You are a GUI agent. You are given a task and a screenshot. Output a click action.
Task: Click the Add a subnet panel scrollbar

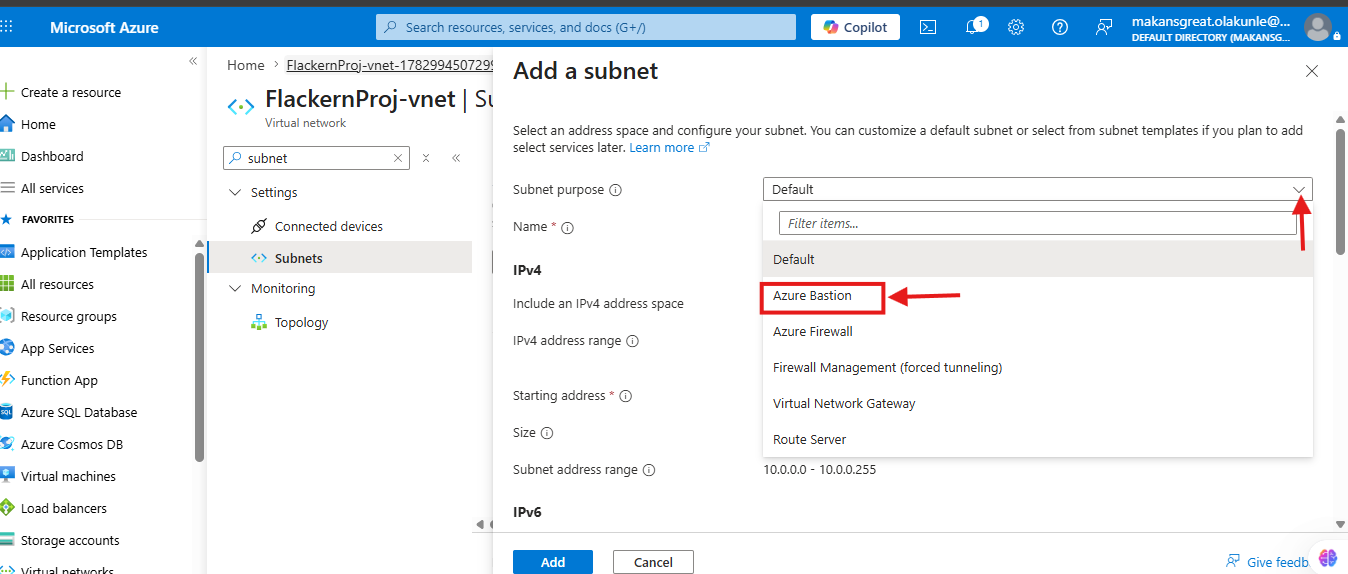pos(1340,190)
